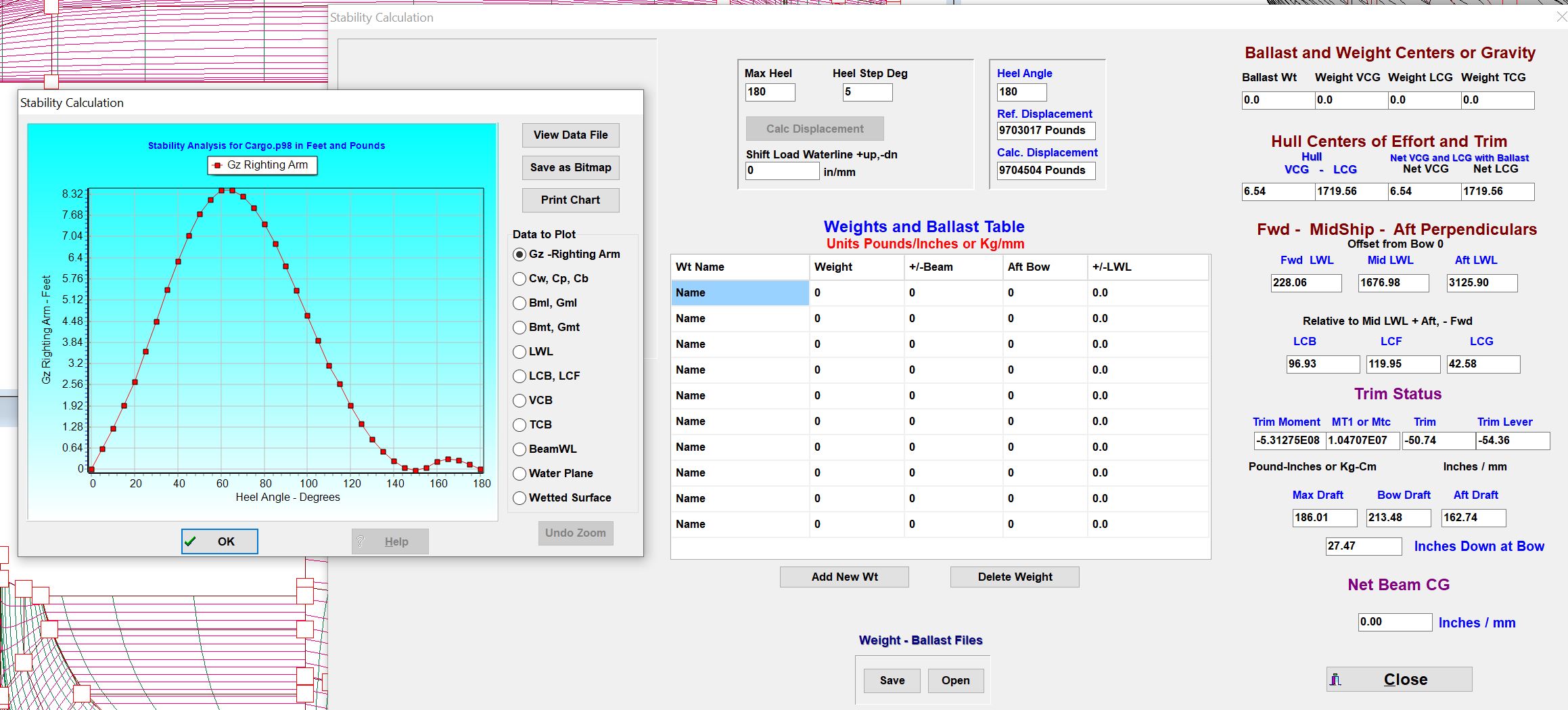Screen dimensions: 1568x710
Task: Click the Hull VCG value 6.54
Action: click(1278, 192)
